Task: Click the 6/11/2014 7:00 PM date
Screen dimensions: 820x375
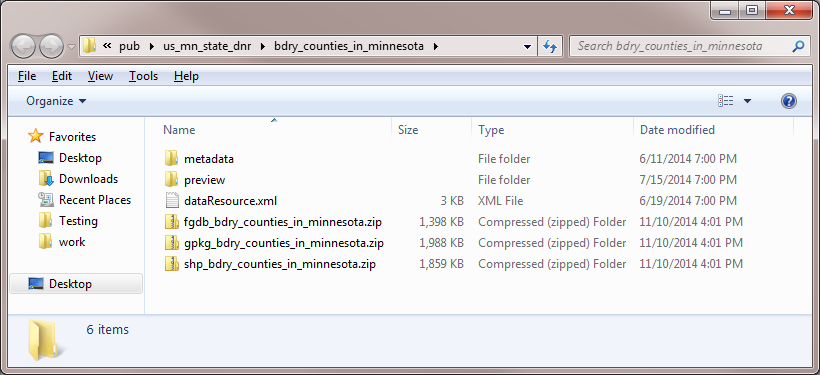Action: pyautogui.click(x=688, y=158)
